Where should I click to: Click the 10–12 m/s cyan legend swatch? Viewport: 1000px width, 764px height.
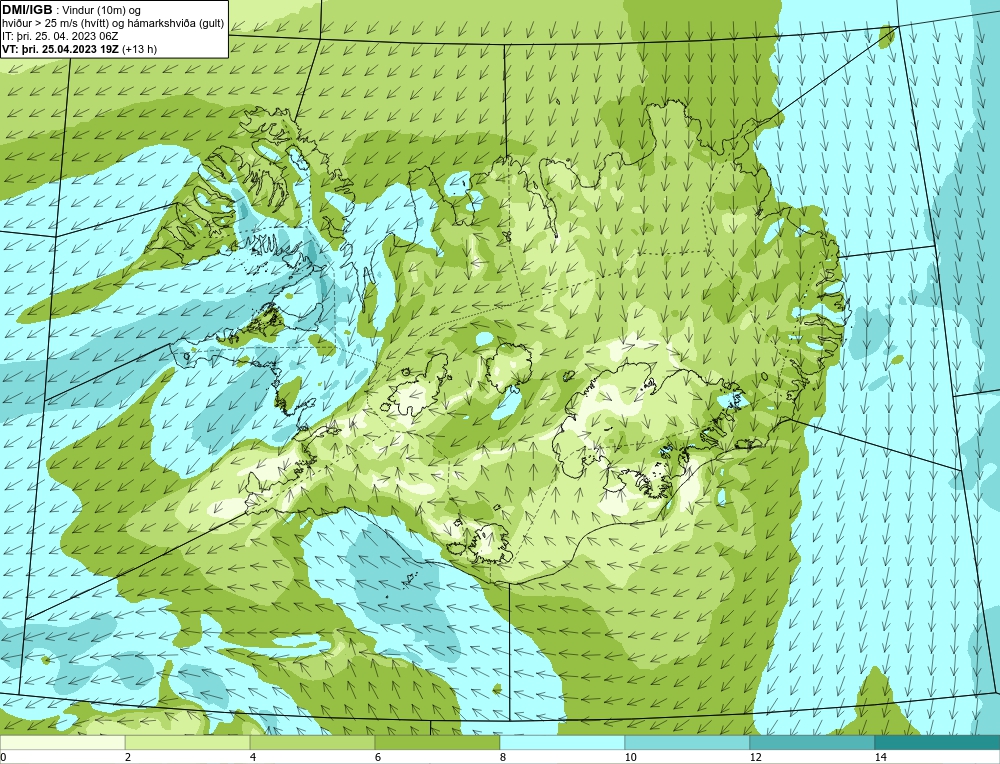pyautogui.click(x=688, y=742)
